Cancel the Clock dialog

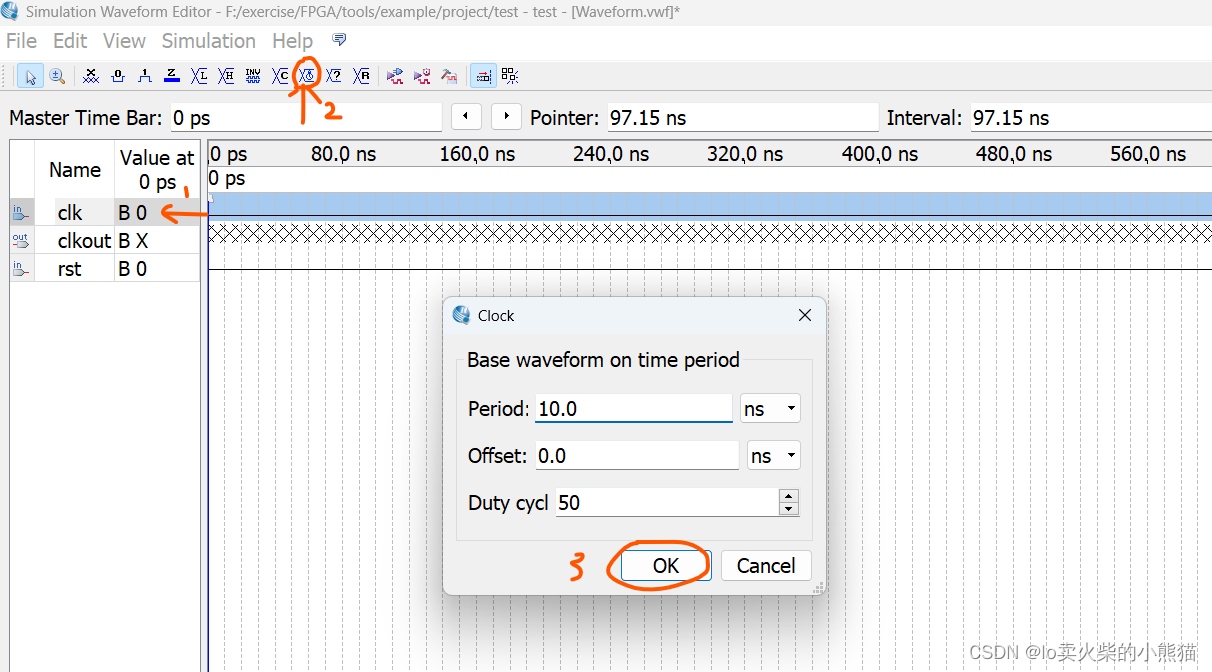tap(765, 566)
